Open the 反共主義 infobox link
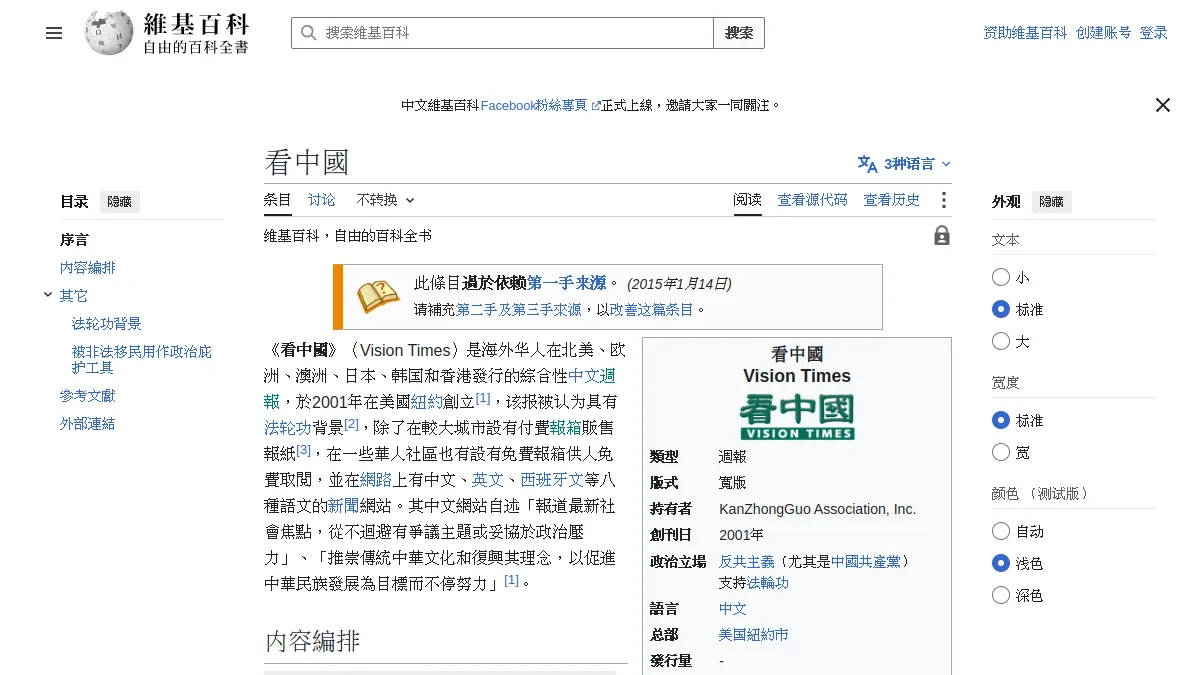 coord(747,562)
